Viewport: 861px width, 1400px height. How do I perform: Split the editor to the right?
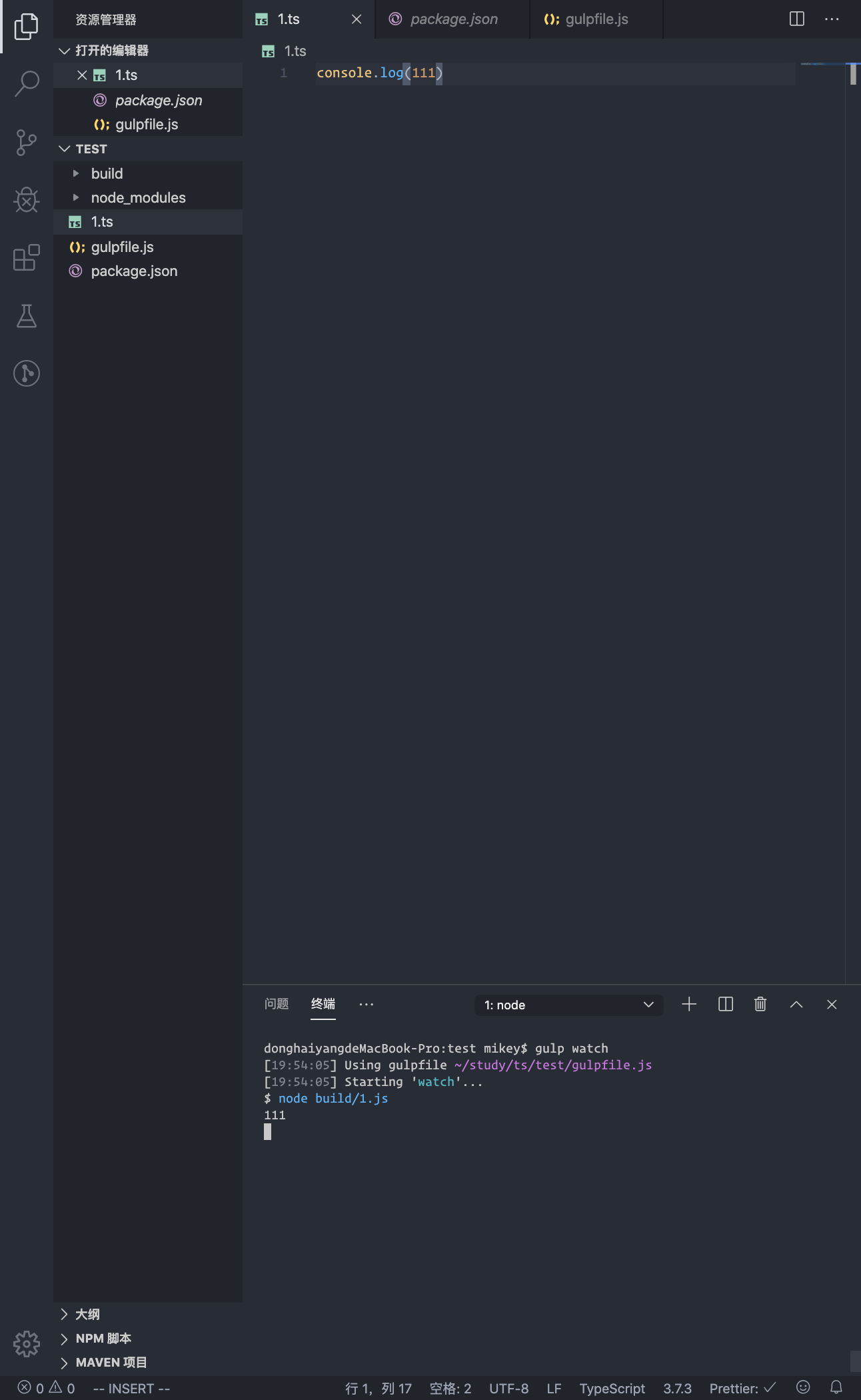(797, 19)
